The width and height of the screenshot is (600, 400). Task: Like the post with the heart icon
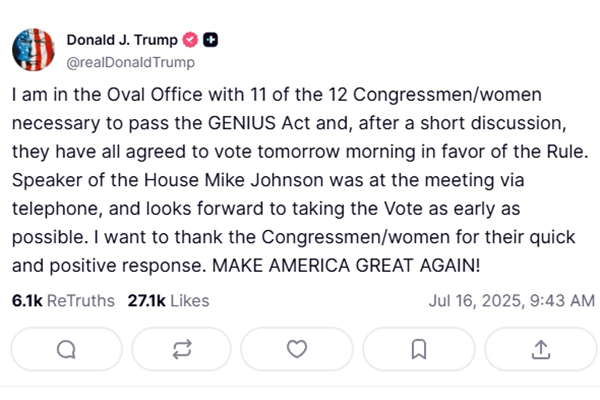coord(297,349)
